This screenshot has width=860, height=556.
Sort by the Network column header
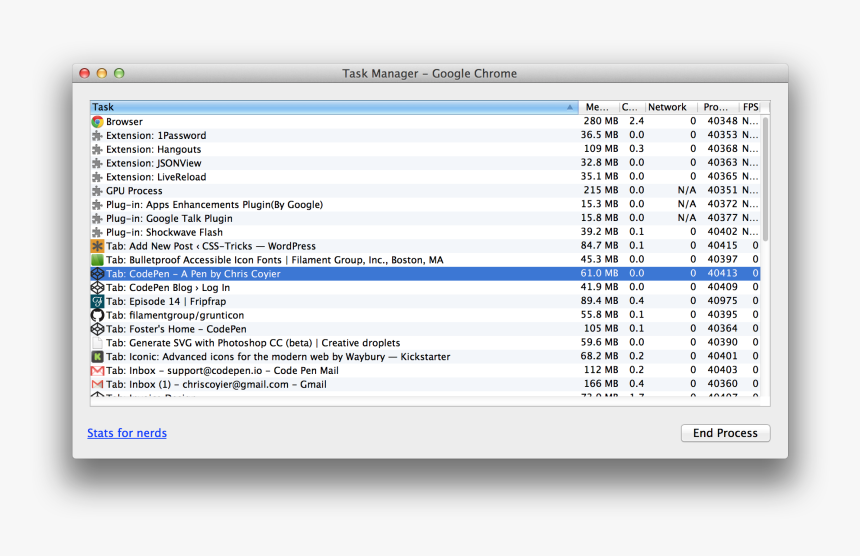(671, 107)
